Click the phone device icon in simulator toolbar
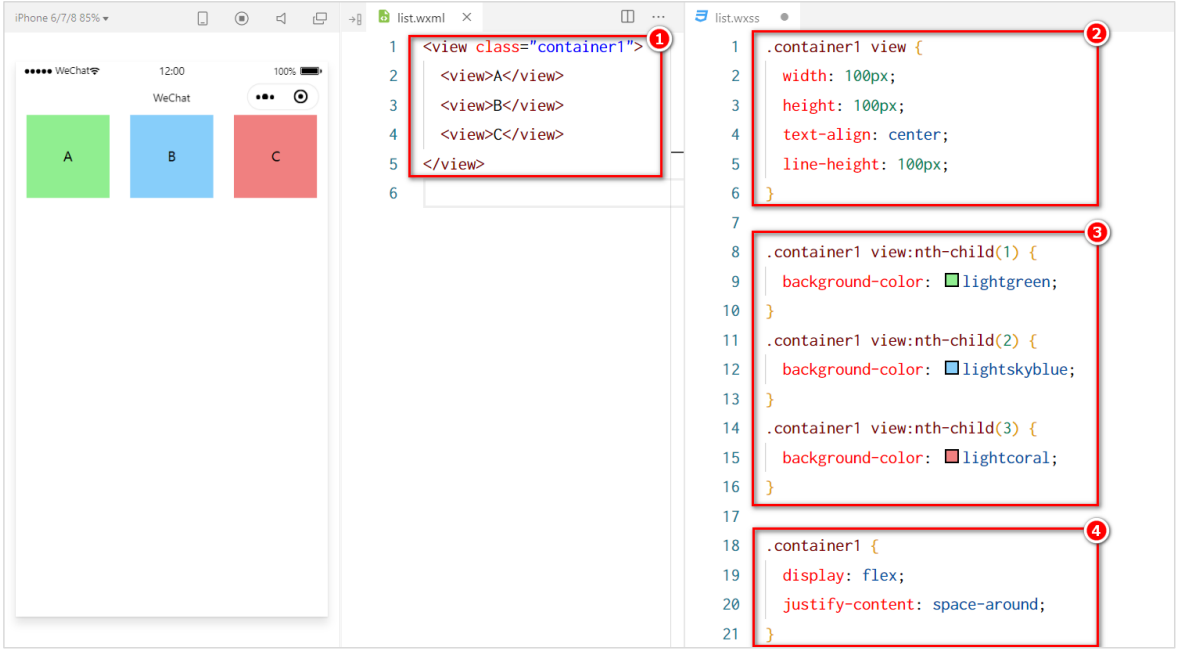1180x650 pixels. tap(202, 18)
